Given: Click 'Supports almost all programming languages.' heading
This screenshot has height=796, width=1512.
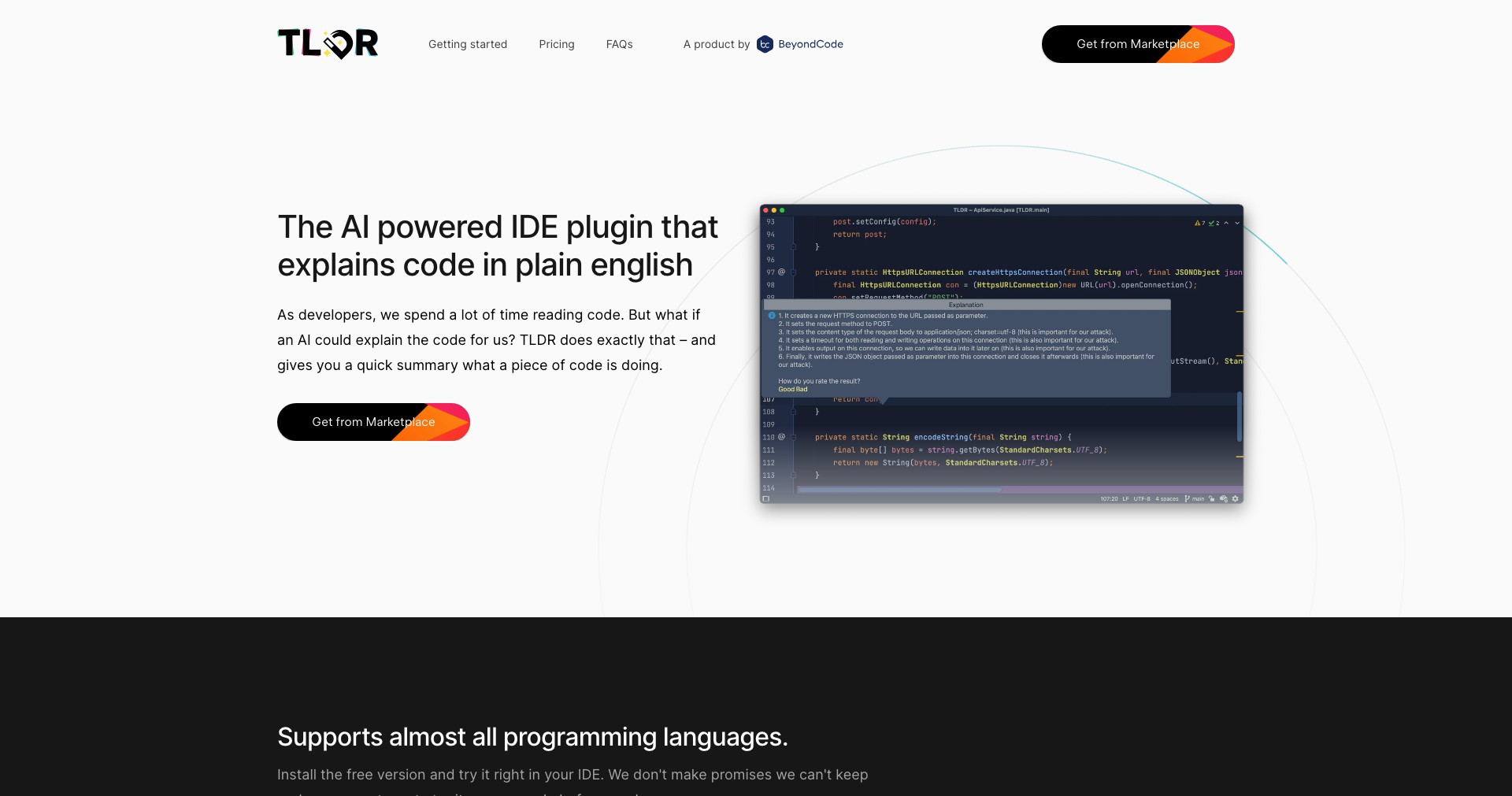Looking at the screenshot, I should tap(532, 737).
